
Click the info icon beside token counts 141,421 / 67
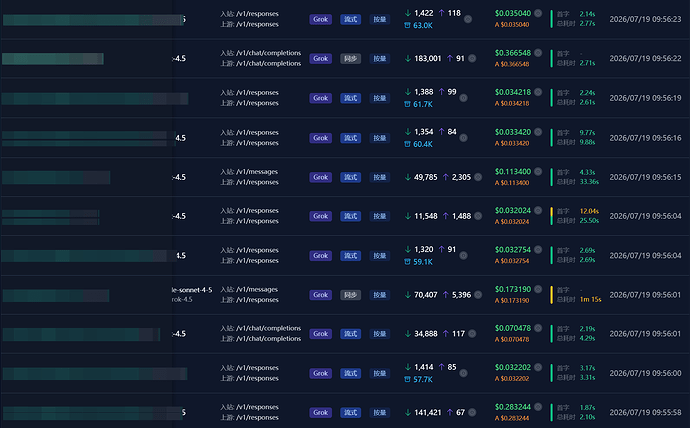tap(472, 412)
